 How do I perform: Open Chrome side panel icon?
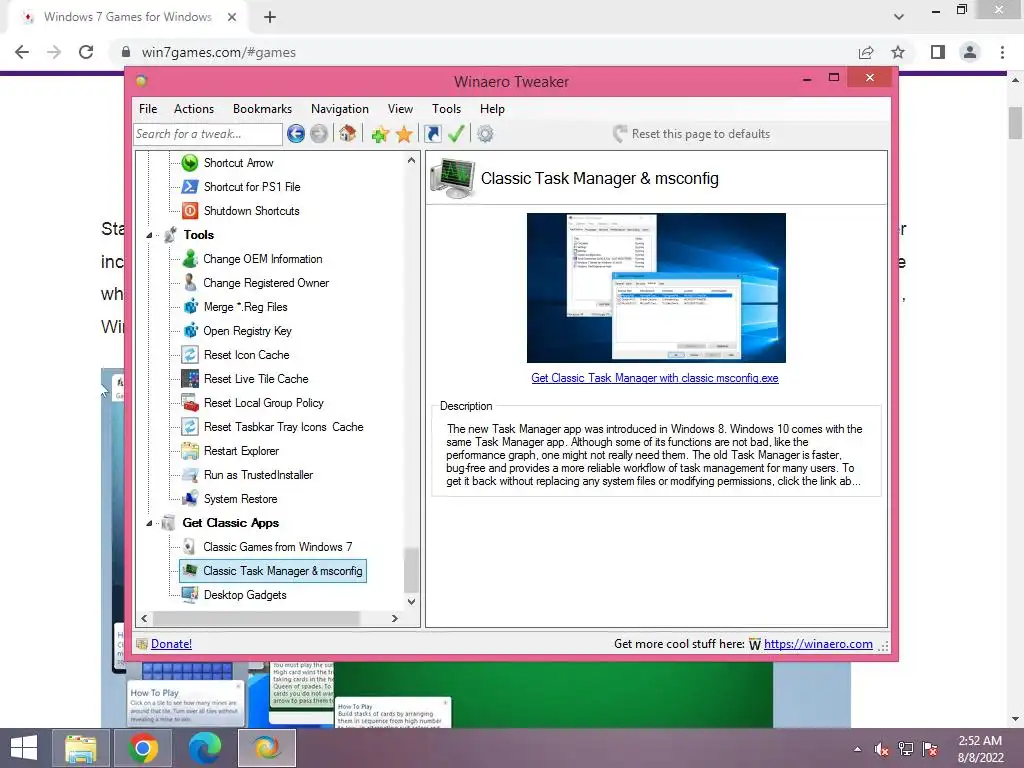click(938, 52)
